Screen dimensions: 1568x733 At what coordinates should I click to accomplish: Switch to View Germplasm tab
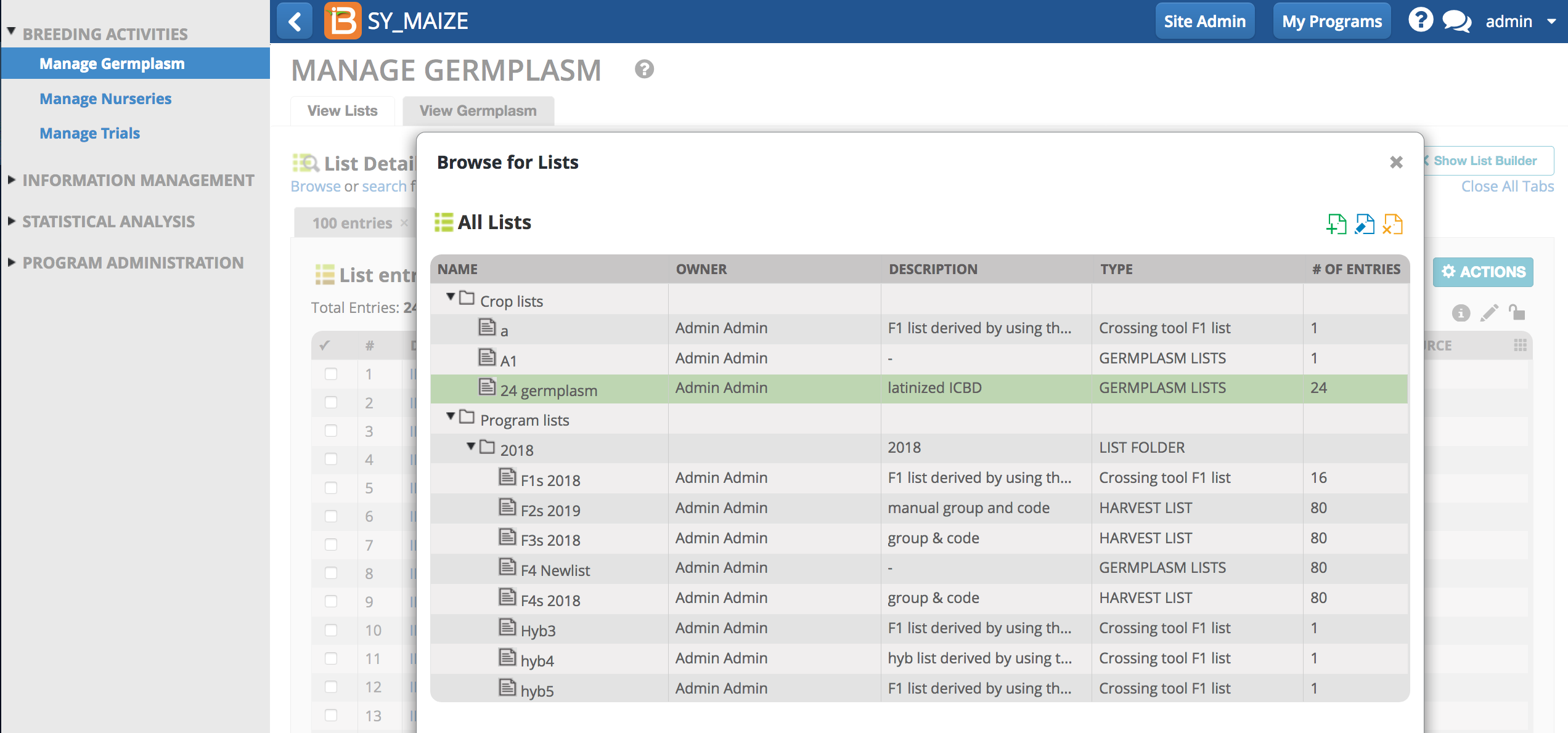478,111
